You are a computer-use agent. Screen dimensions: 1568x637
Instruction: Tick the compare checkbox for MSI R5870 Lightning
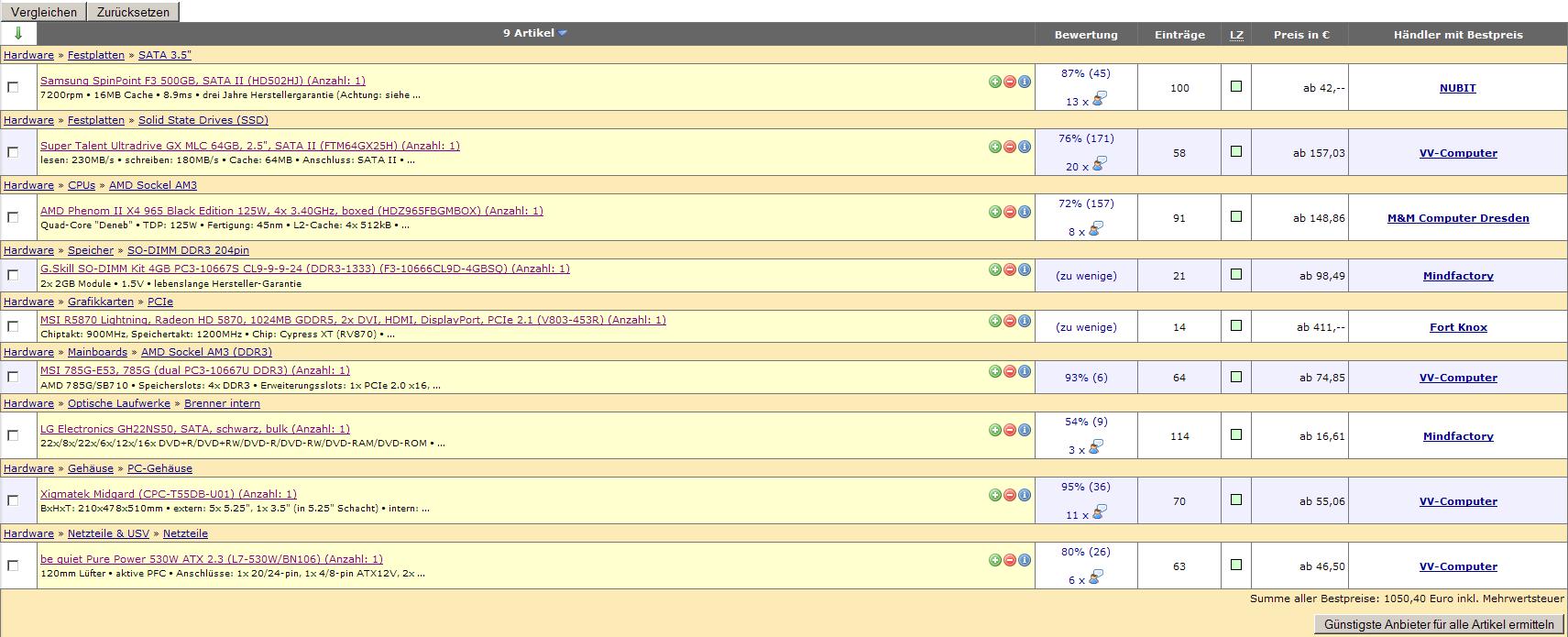tap(13, 326)
